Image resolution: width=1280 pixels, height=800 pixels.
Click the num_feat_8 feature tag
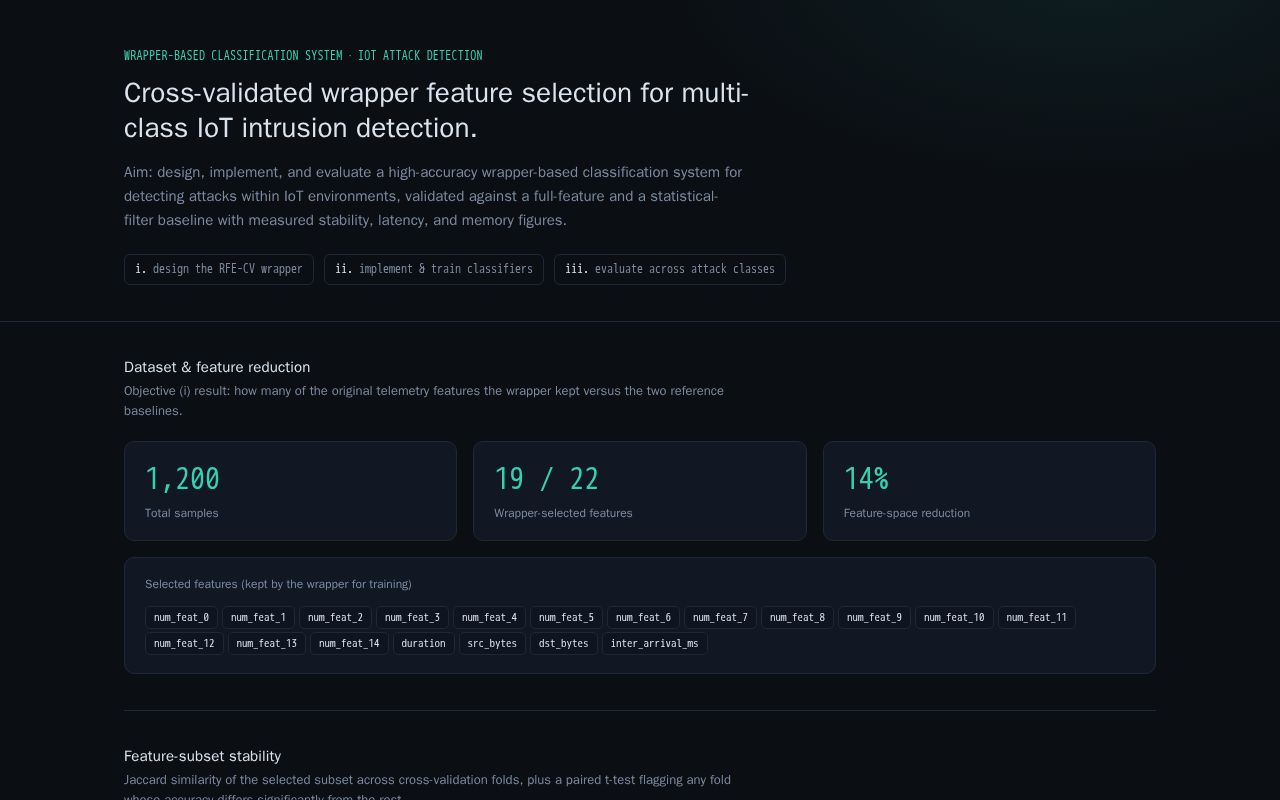(797, 617)
